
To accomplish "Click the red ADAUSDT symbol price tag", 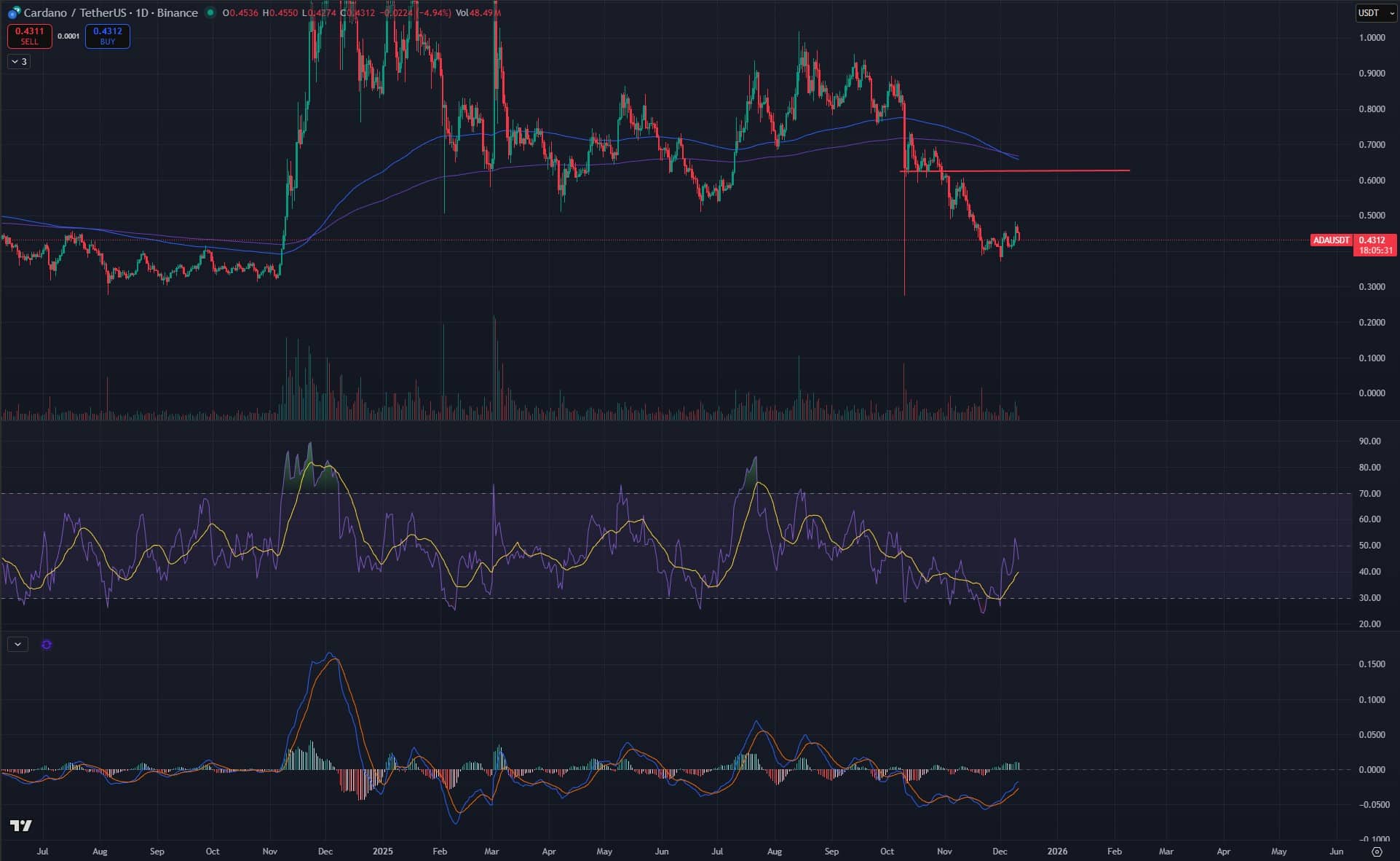I will 1331,240.
